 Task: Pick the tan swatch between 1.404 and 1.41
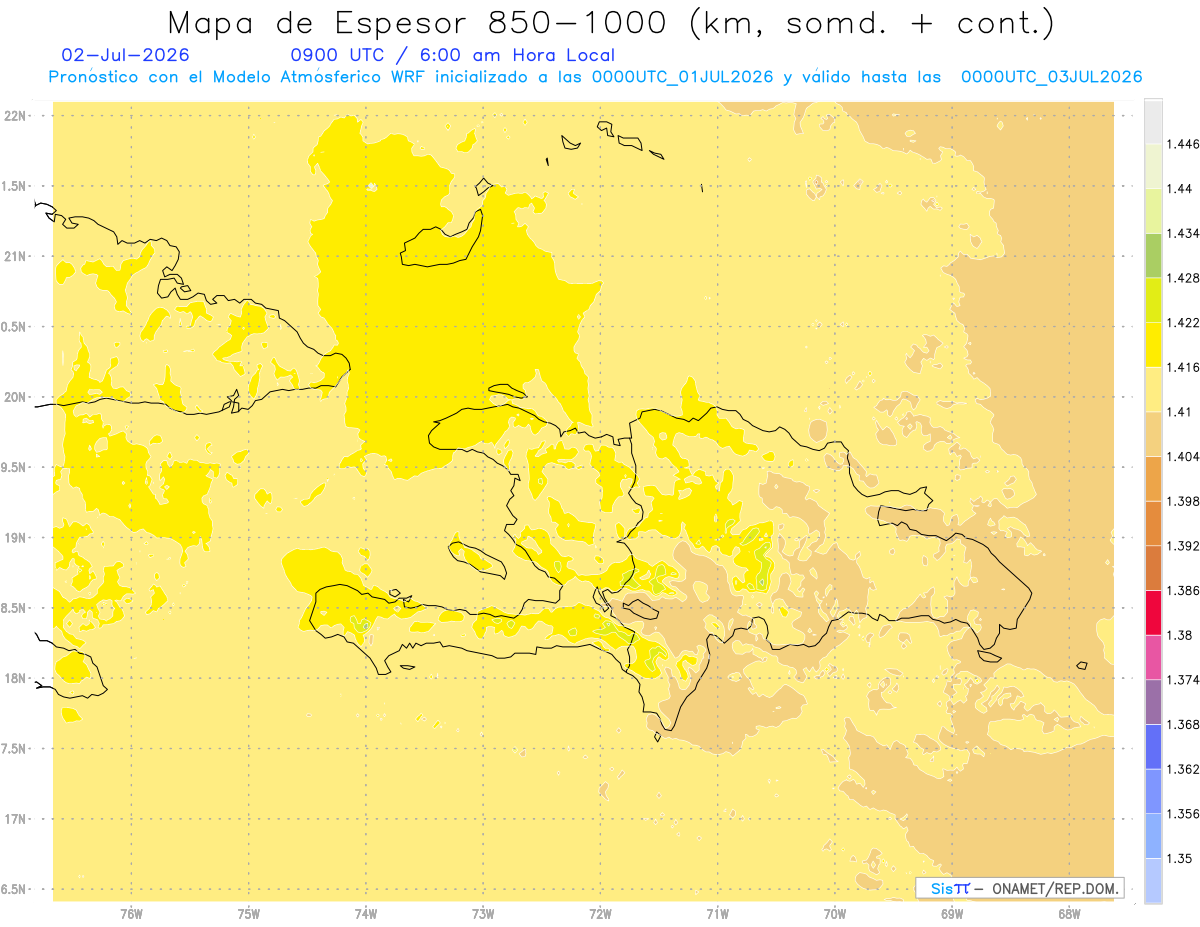(1153, 434)
